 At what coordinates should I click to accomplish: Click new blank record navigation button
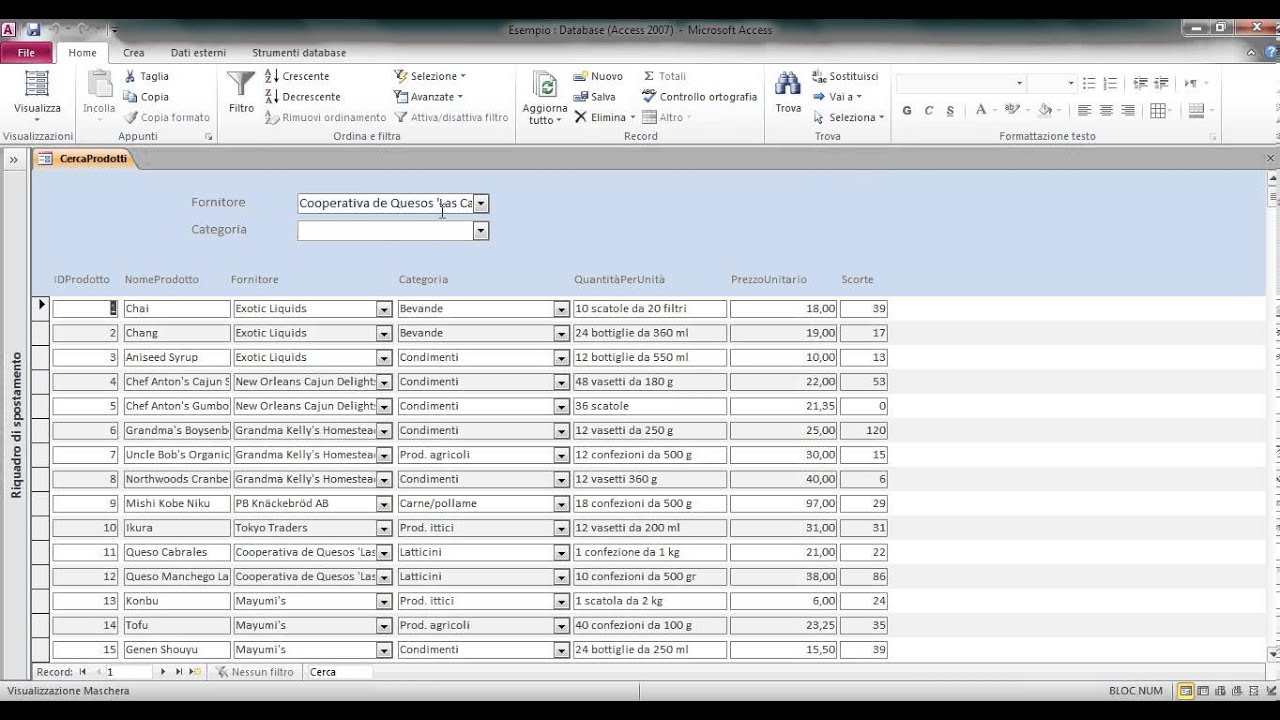pyautogui.click(x=196, y=672)
